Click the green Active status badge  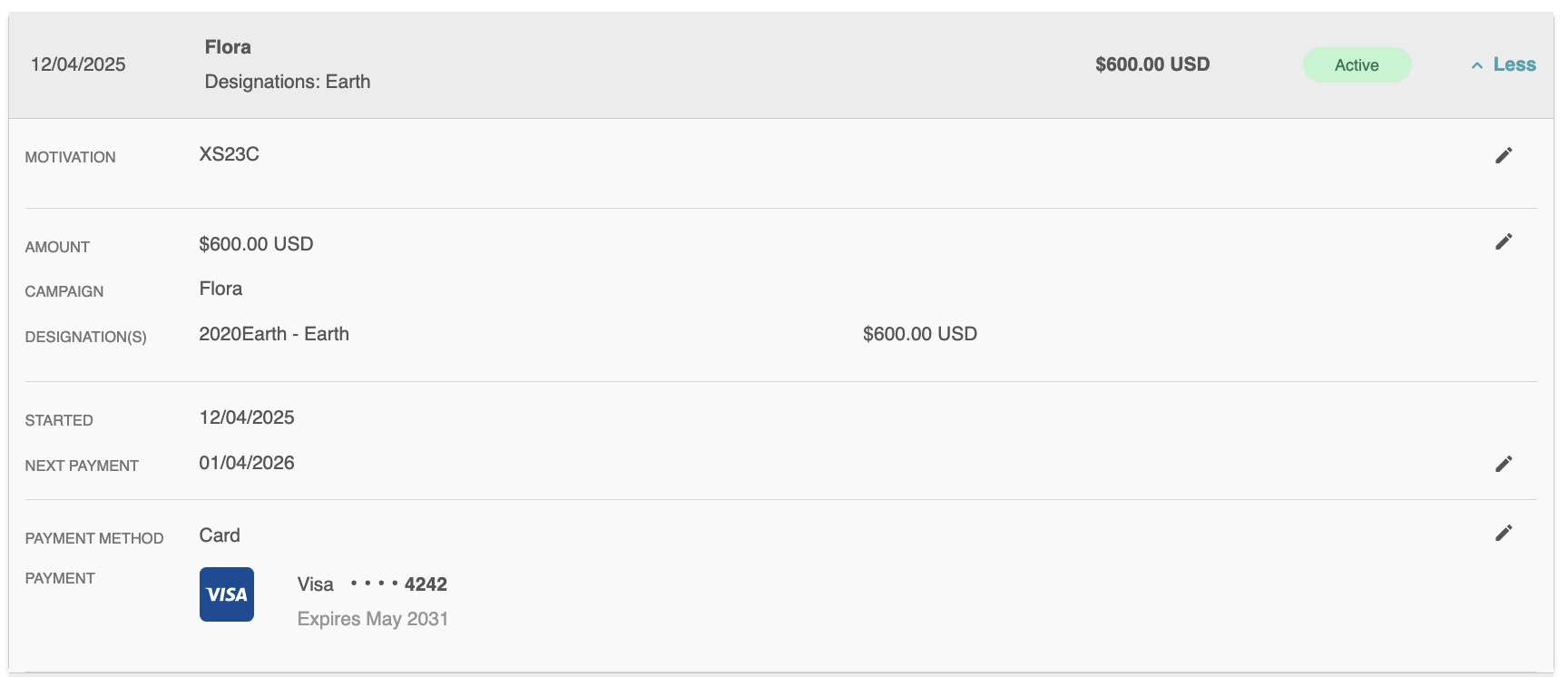(1357, 65)
